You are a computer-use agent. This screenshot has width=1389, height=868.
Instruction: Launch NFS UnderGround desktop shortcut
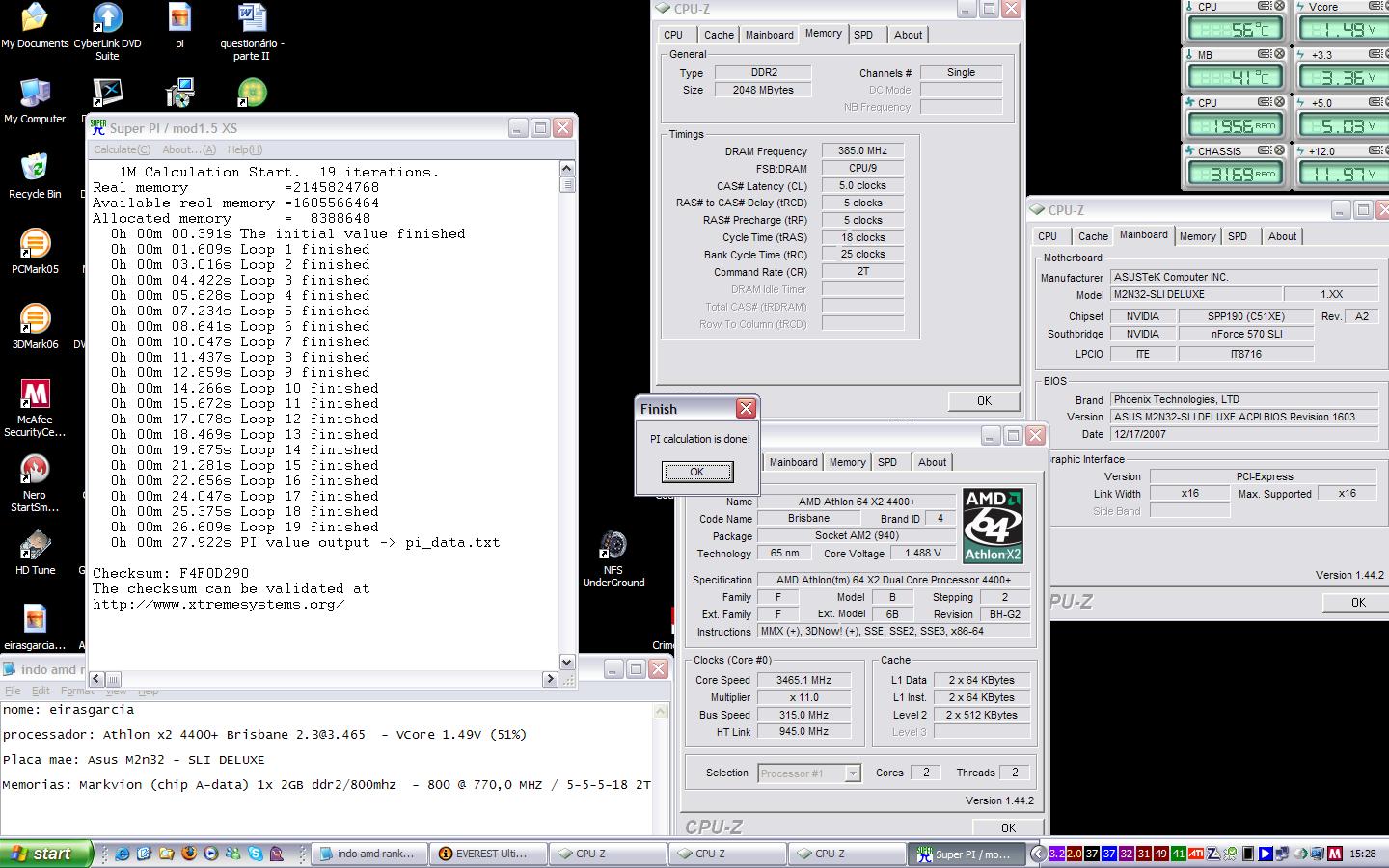pos(613,558)
